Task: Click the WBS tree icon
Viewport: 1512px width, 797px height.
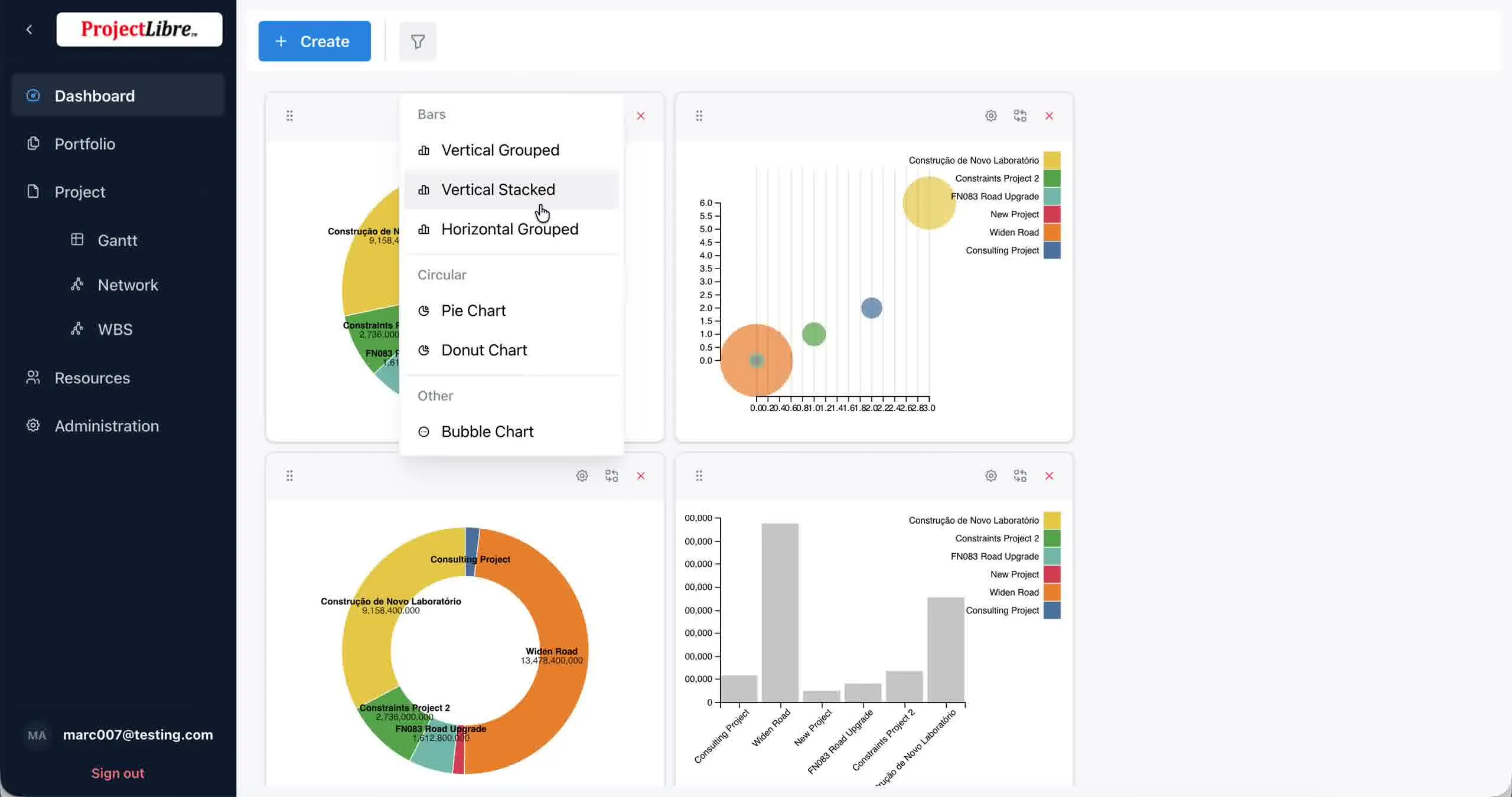Action: click(x=77, y=329)
